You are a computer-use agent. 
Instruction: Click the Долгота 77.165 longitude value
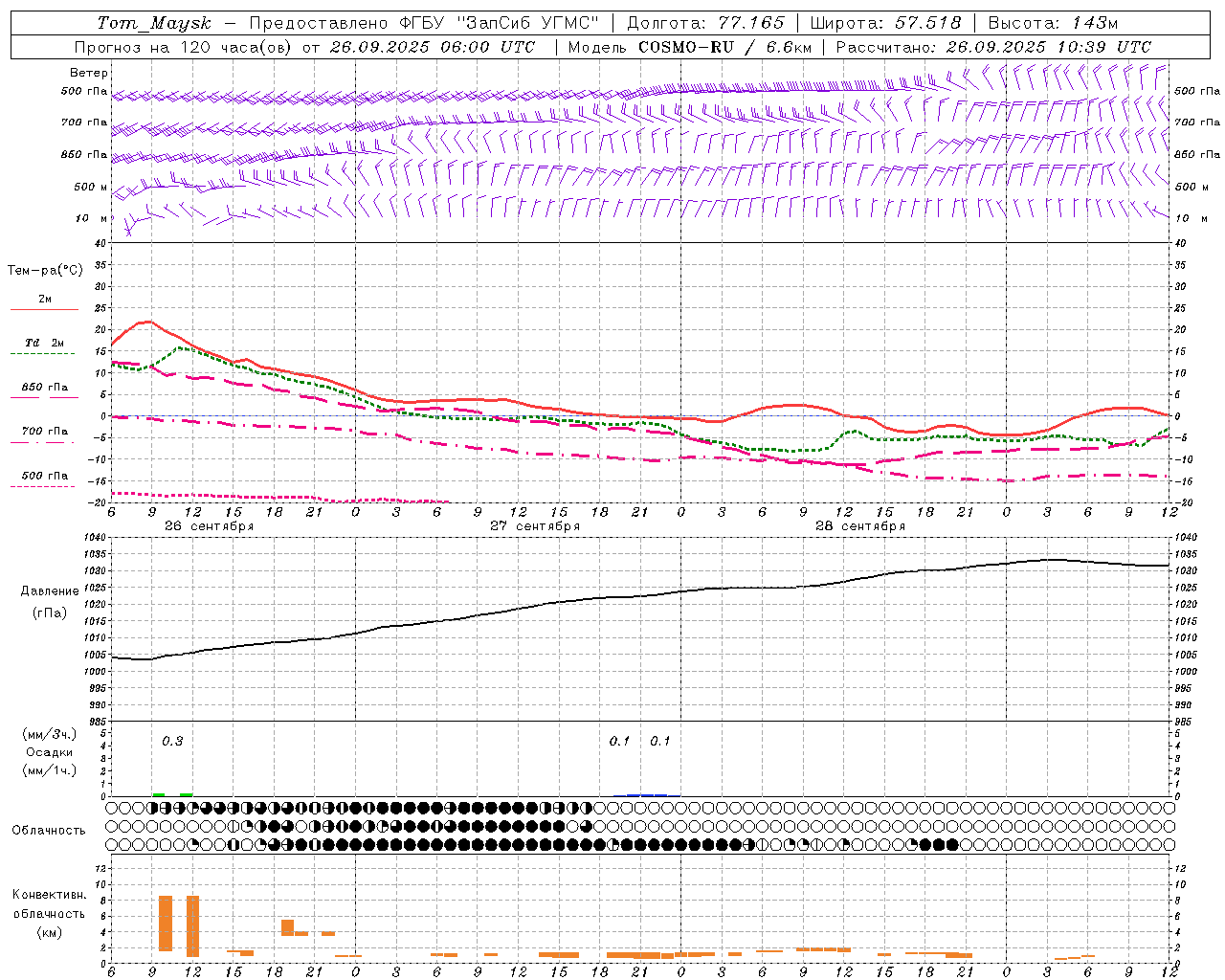click(750, 23)
